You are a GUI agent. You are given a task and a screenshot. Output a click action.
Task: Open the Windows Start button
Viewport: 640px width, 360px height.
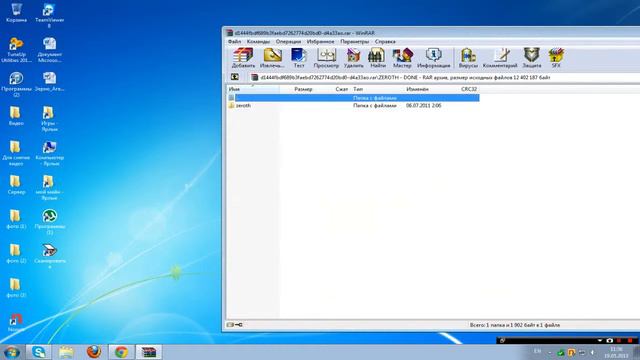11,352
